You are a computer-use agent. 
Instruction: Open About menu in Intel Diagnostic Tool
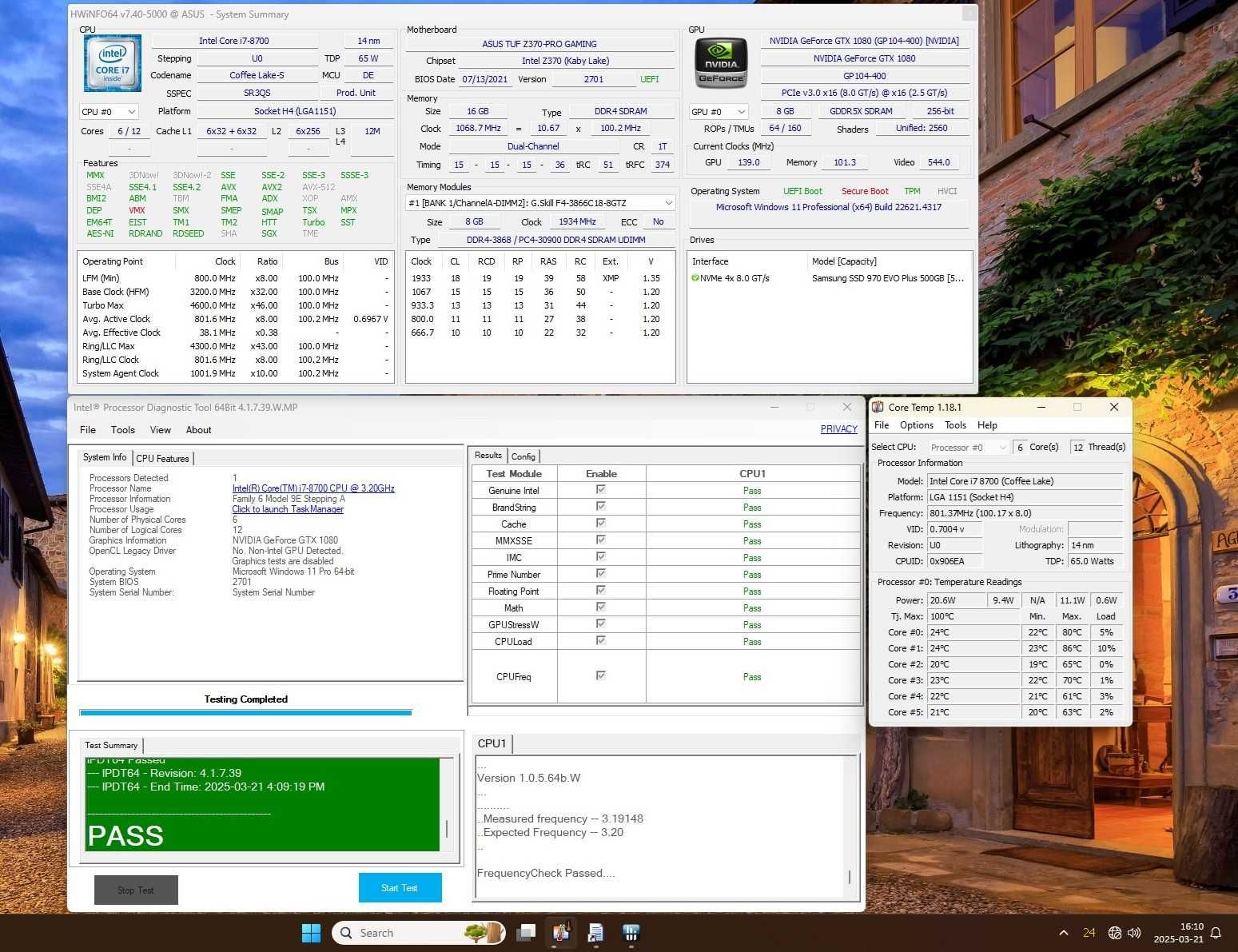tap(199, 430)
